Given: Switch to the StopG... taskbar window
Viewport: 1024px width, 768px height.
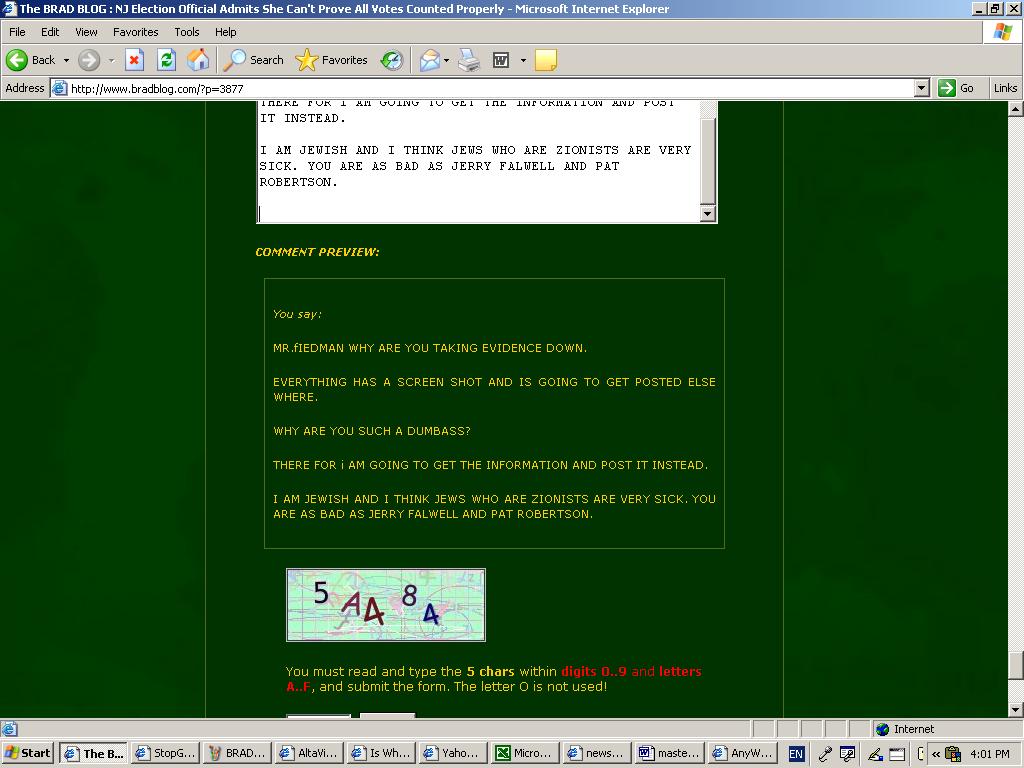Looking at the screenshot, I should click(165, 753).
